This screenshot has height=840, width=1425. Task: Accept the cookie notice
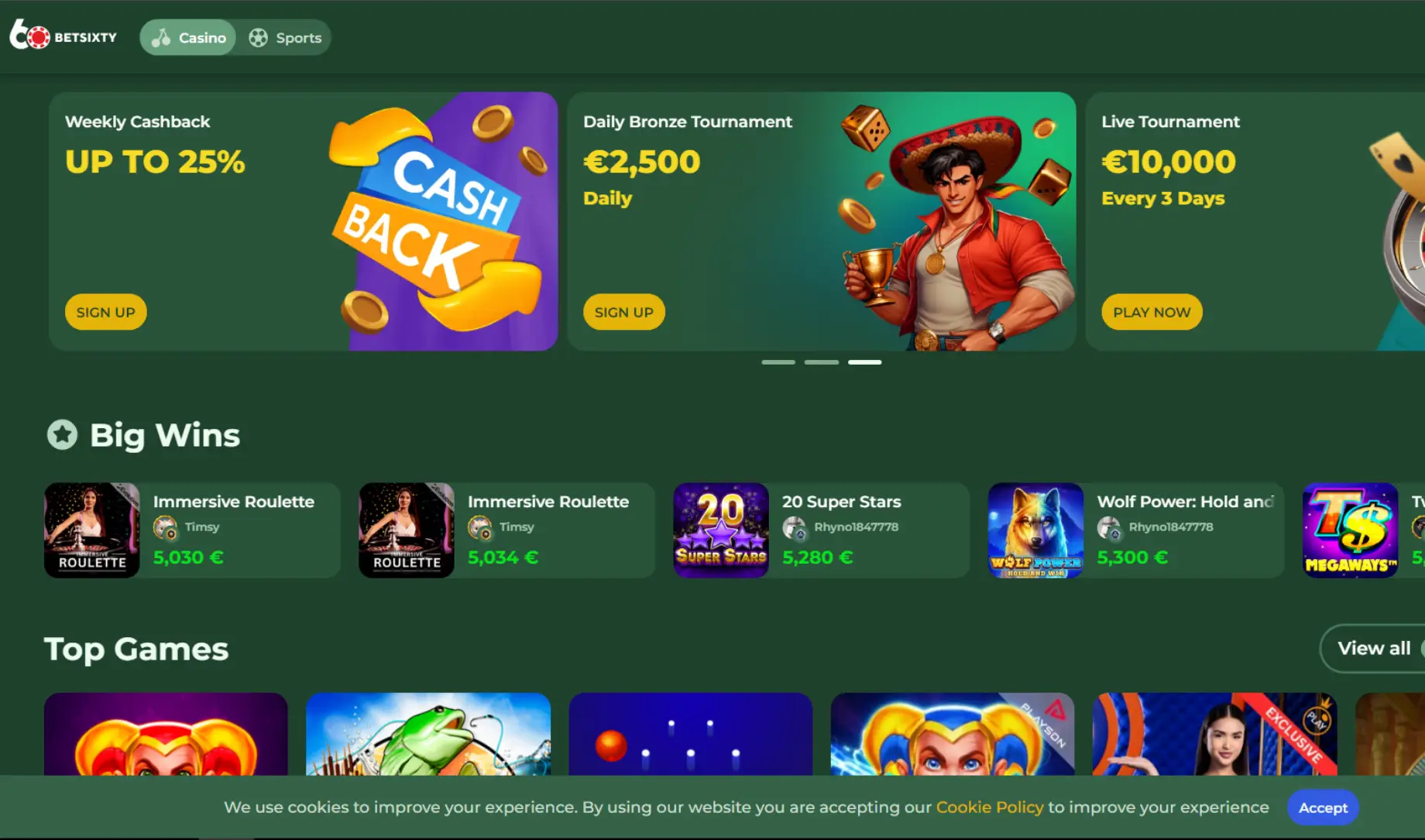click(1323, 807)
